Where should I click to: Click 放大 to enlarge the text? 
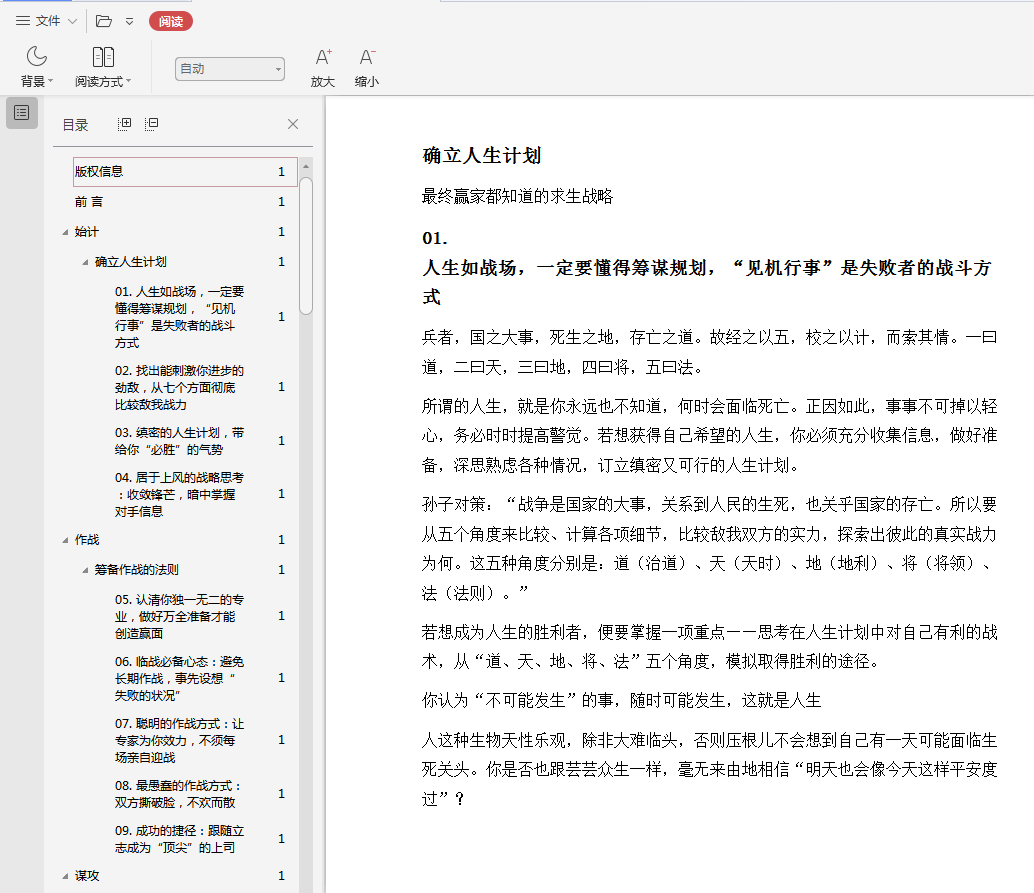click(x=323, y=66)
